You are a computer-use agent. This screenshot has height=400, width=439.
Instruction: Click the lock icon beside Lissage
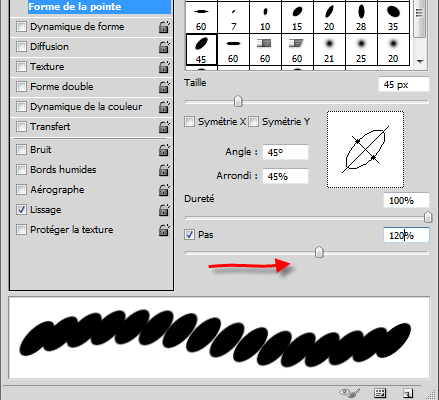[x=164, y=210]
